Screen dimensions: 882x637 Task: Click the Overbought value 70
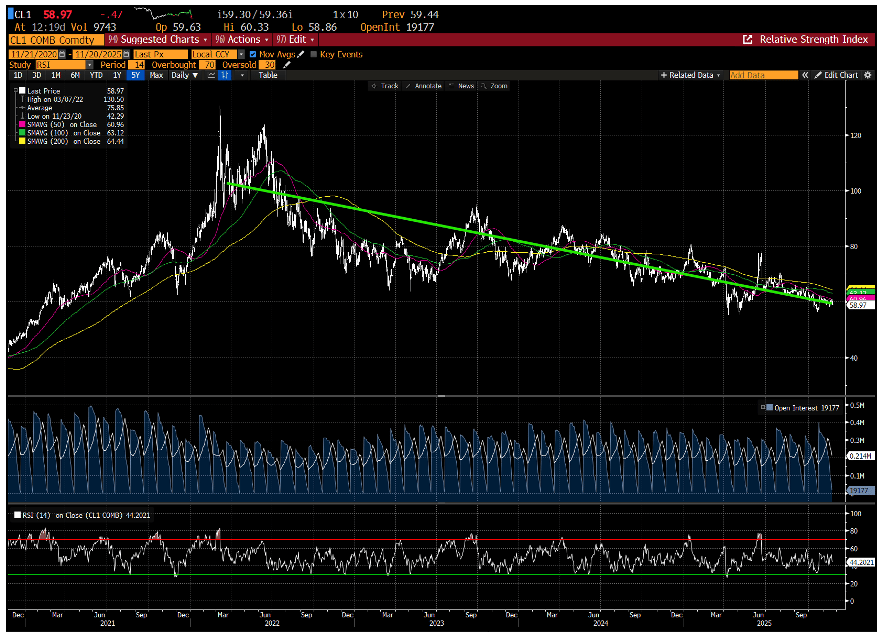click(x=207, y=65)
